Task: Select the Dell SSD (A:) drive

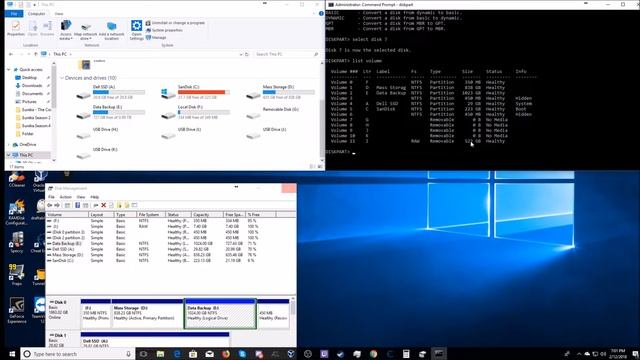Action: 110,92
